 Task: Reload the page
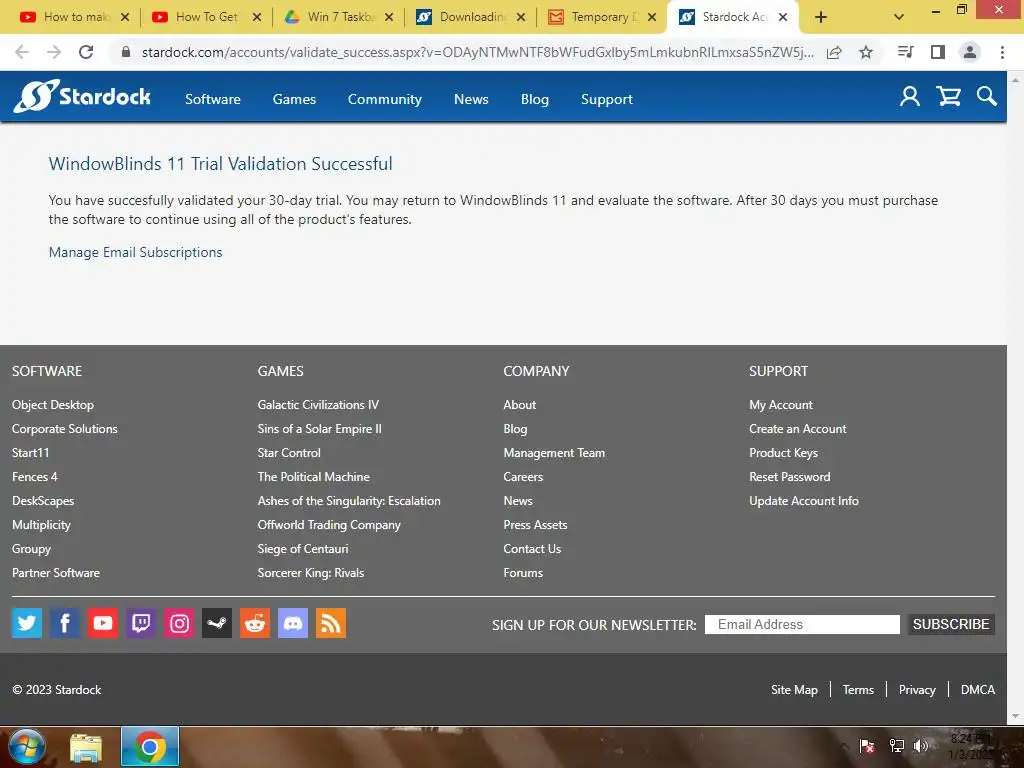click(86, 52)
